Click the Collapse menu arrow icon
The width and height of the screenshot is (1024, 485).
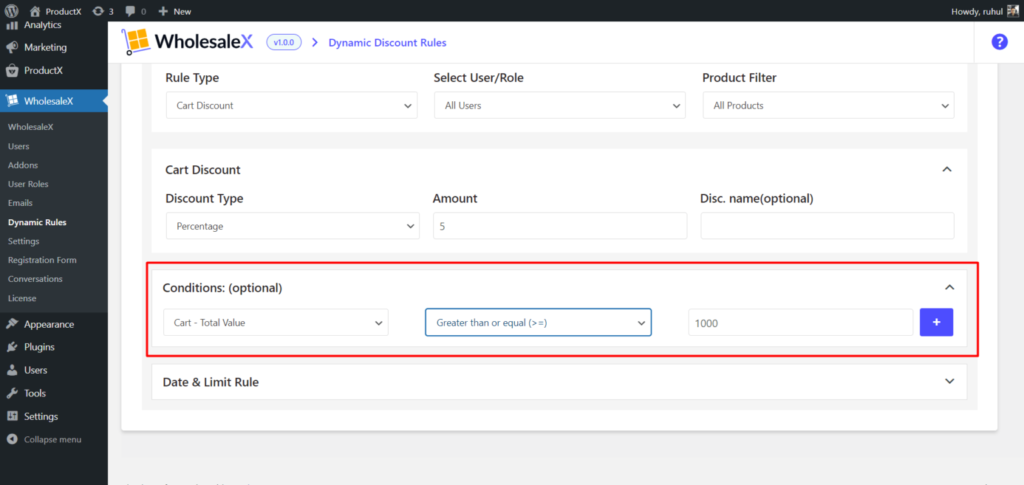(11, 440)
